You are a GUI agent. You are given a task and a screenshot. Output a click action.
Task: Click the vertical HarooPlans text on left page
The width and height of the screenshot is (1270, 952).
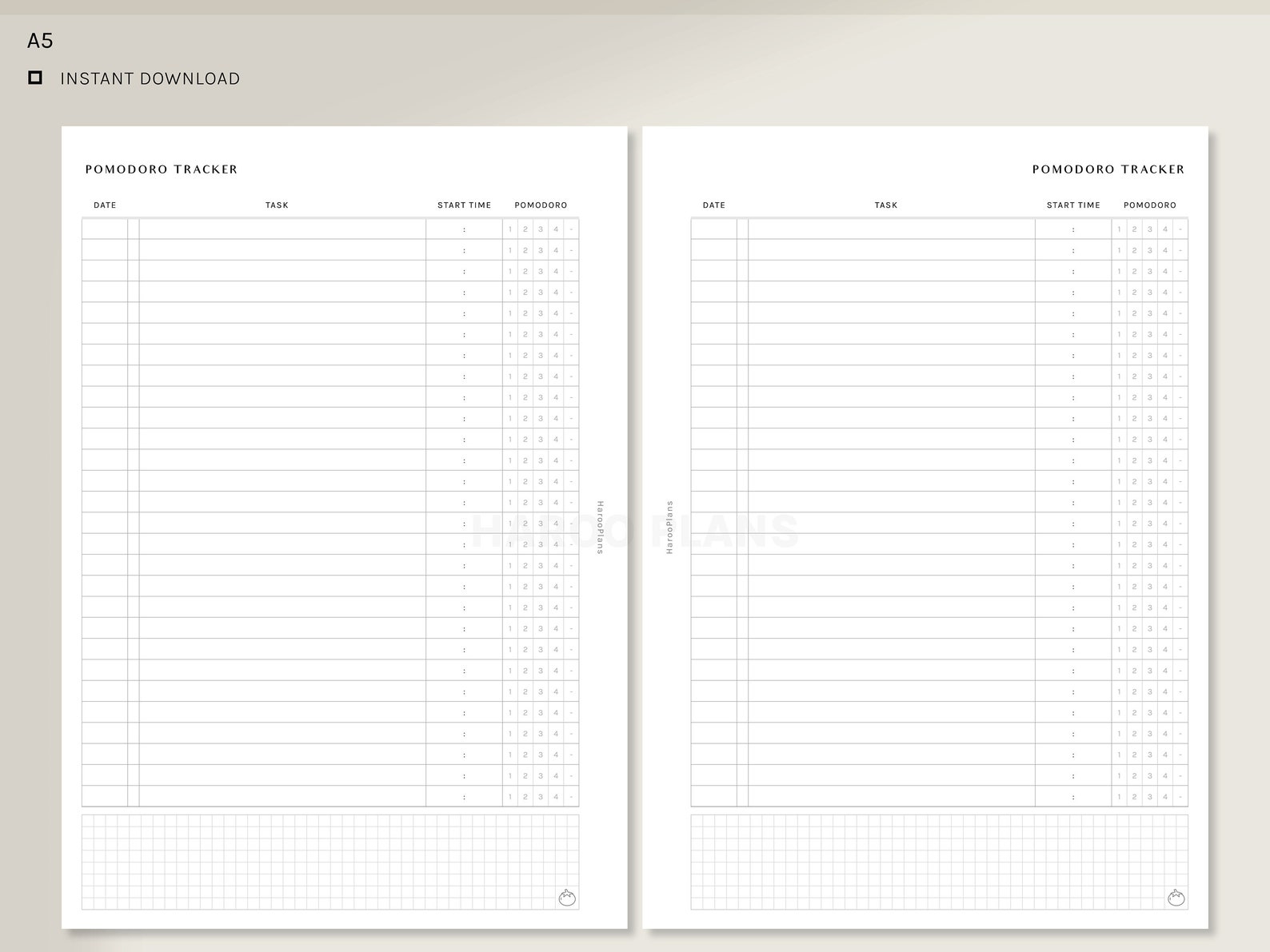coord(600,528)
